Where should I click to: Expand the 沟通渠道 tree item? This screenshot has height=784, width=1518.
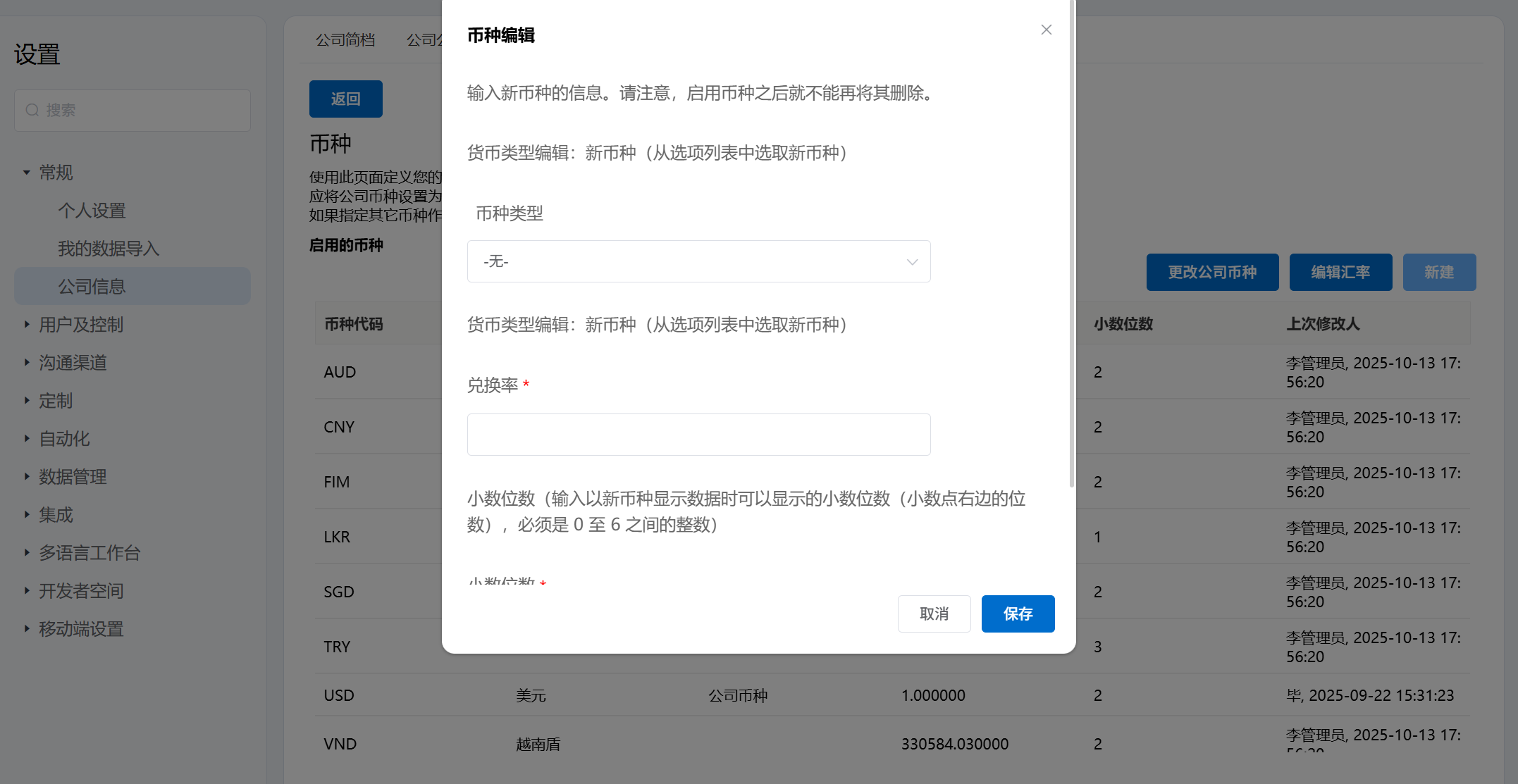27,363
